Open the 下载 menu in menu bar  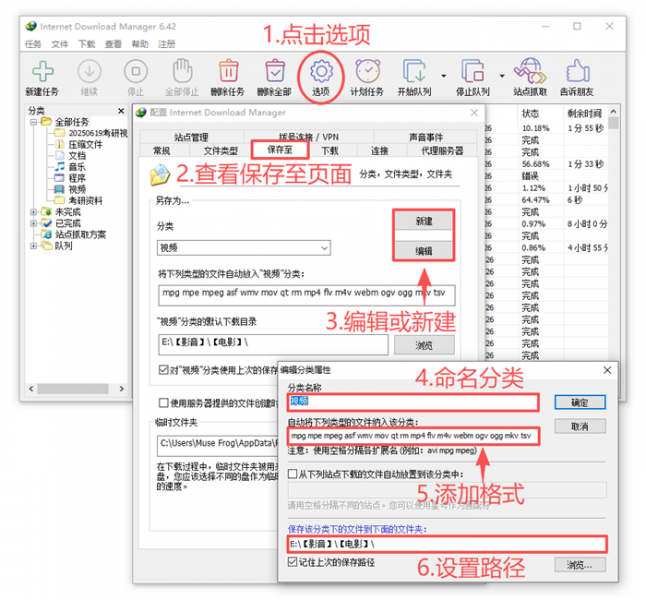point(87,44)
